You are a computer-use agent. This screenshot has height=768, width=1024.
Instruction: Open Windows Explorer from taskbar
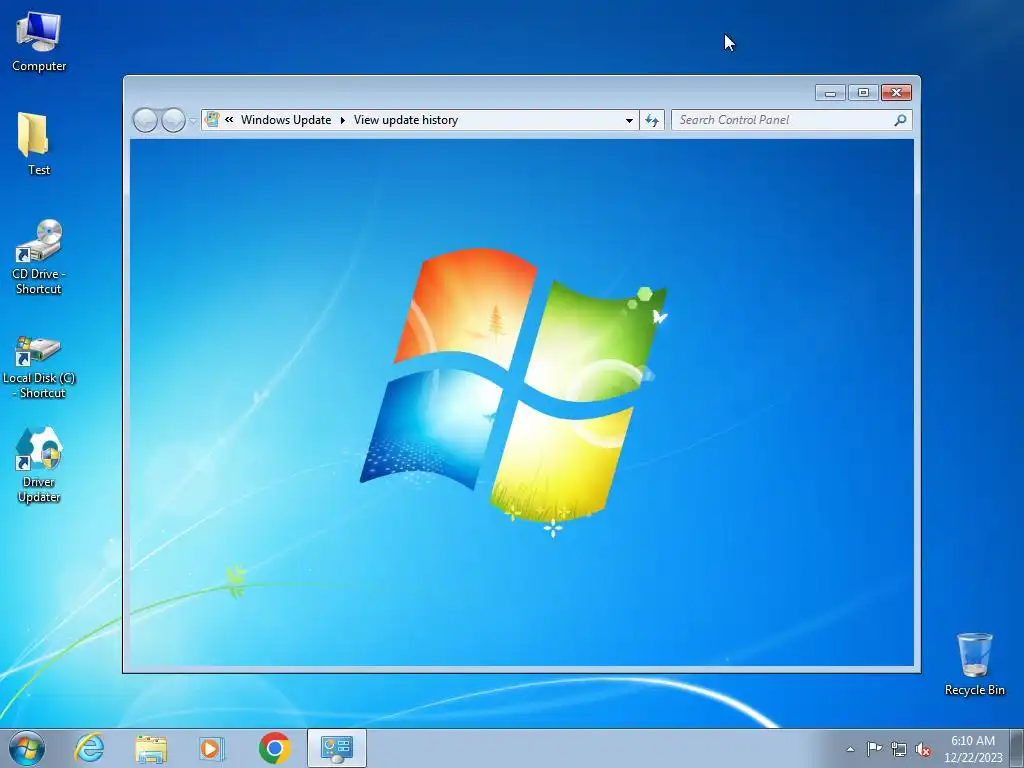click(x=151, y=748)
